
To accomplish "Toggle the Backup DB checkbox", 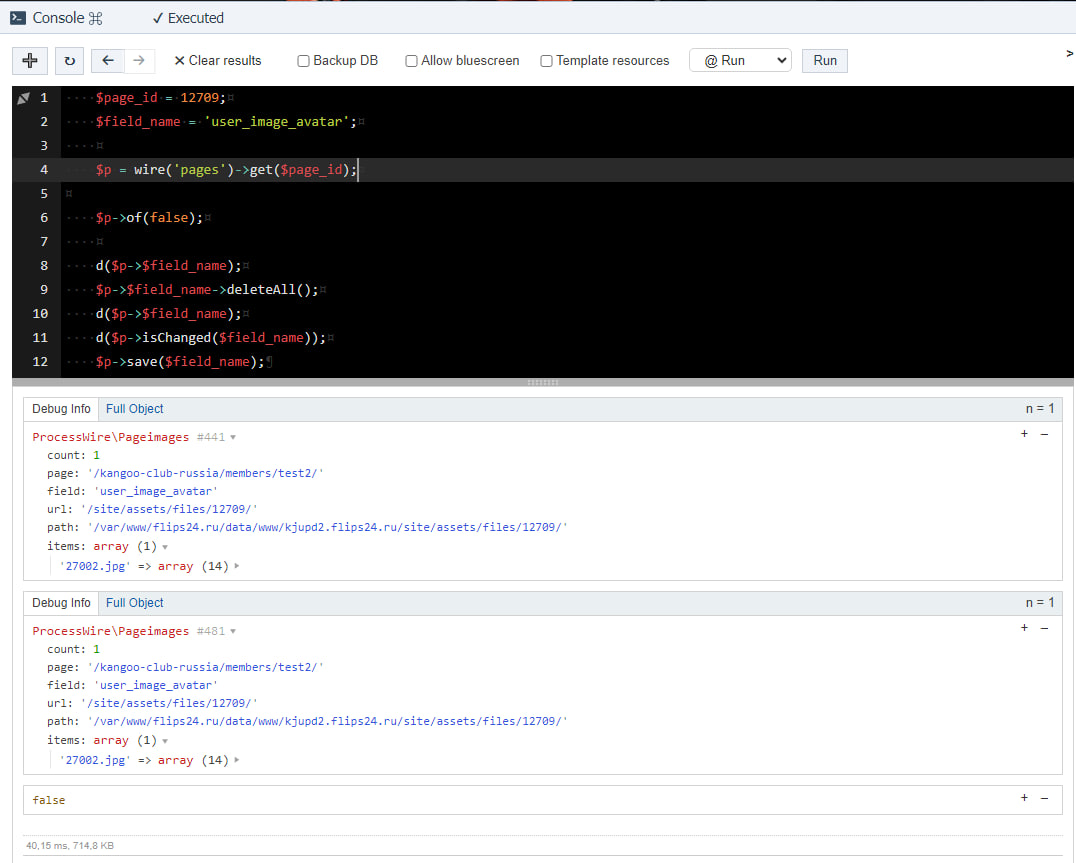I will [303, 61].
